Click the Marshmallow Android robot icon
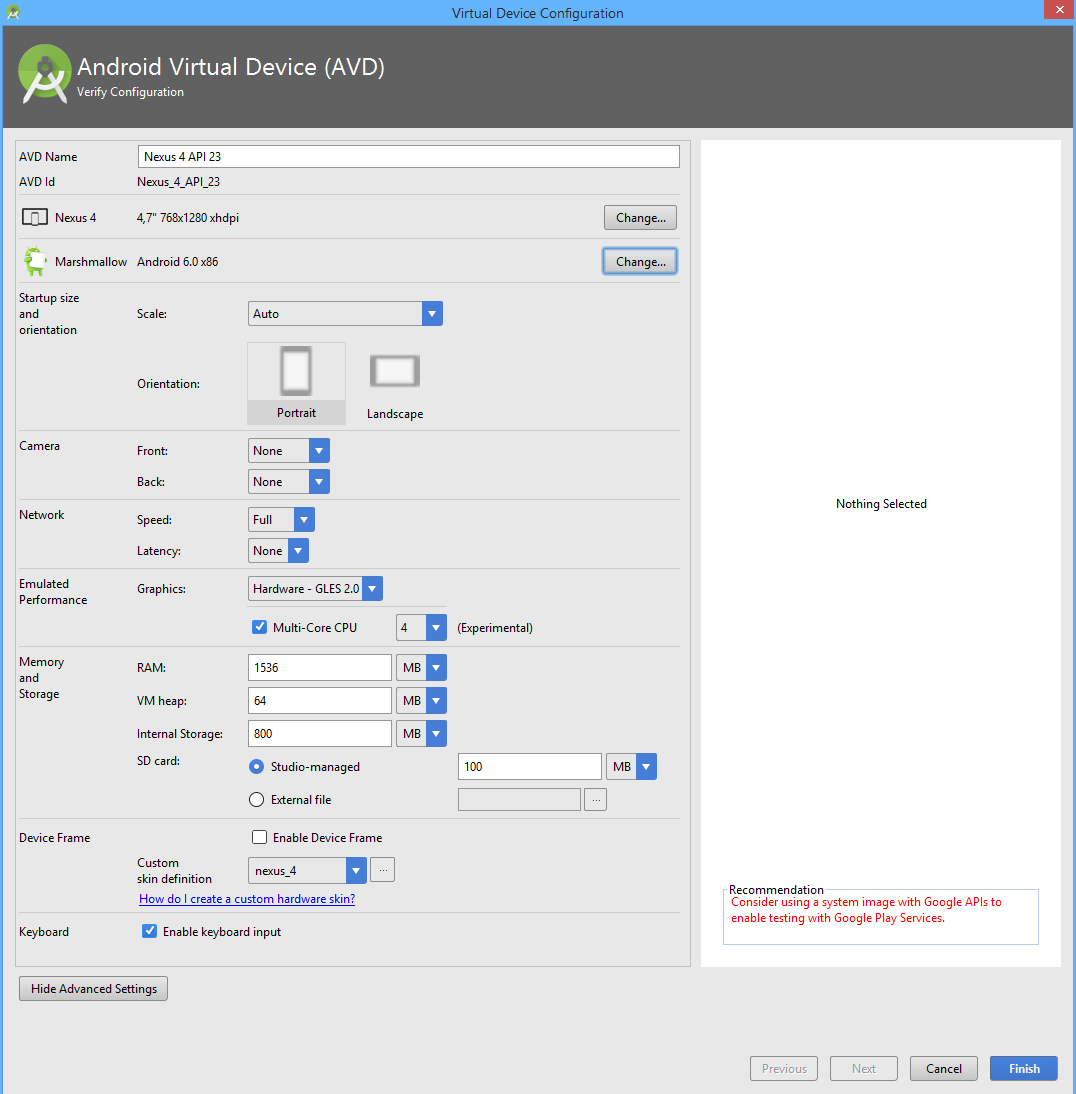 [34, 261]
